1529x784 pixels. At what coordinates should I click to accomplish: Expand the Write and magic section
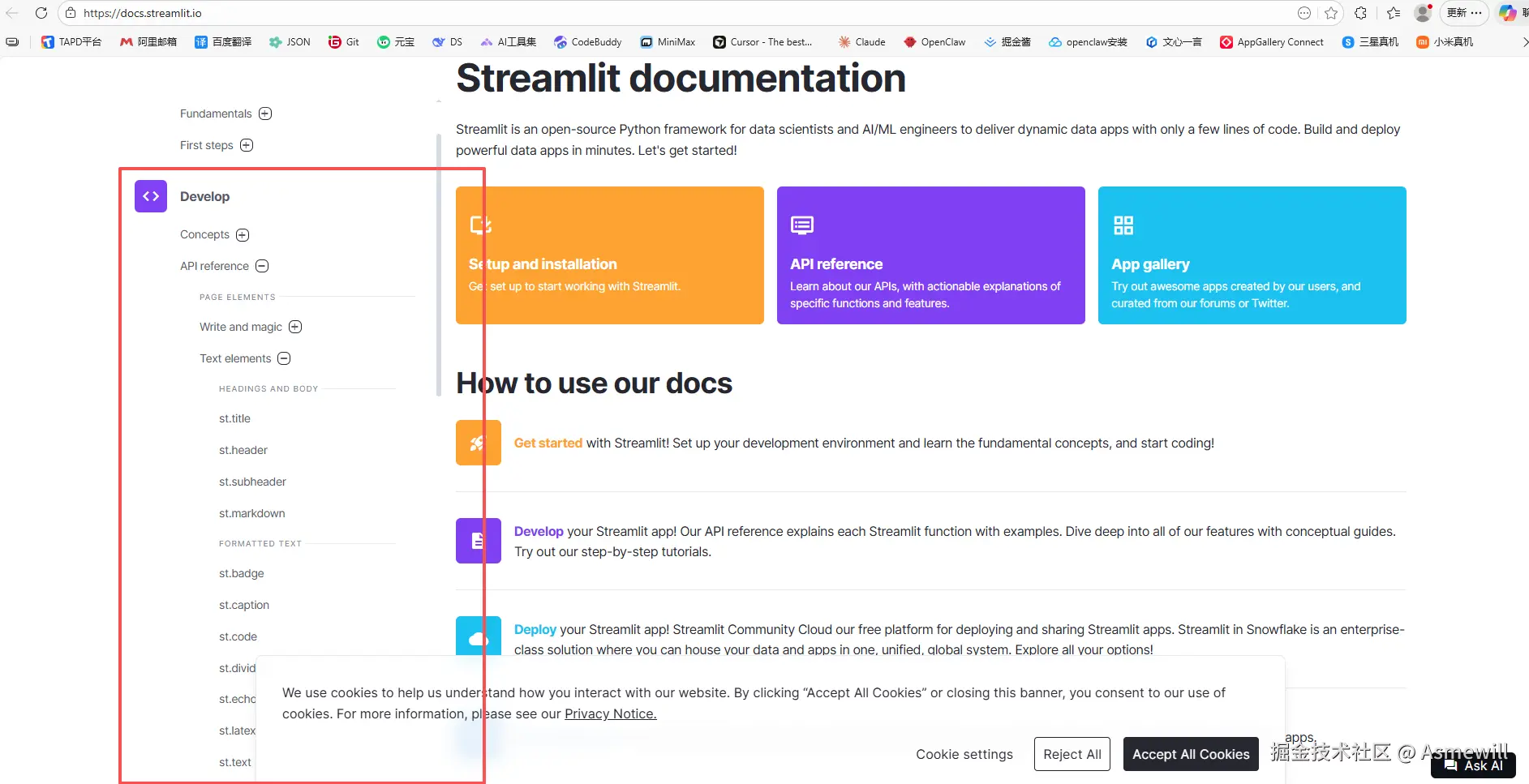click(x=295, y=327)
